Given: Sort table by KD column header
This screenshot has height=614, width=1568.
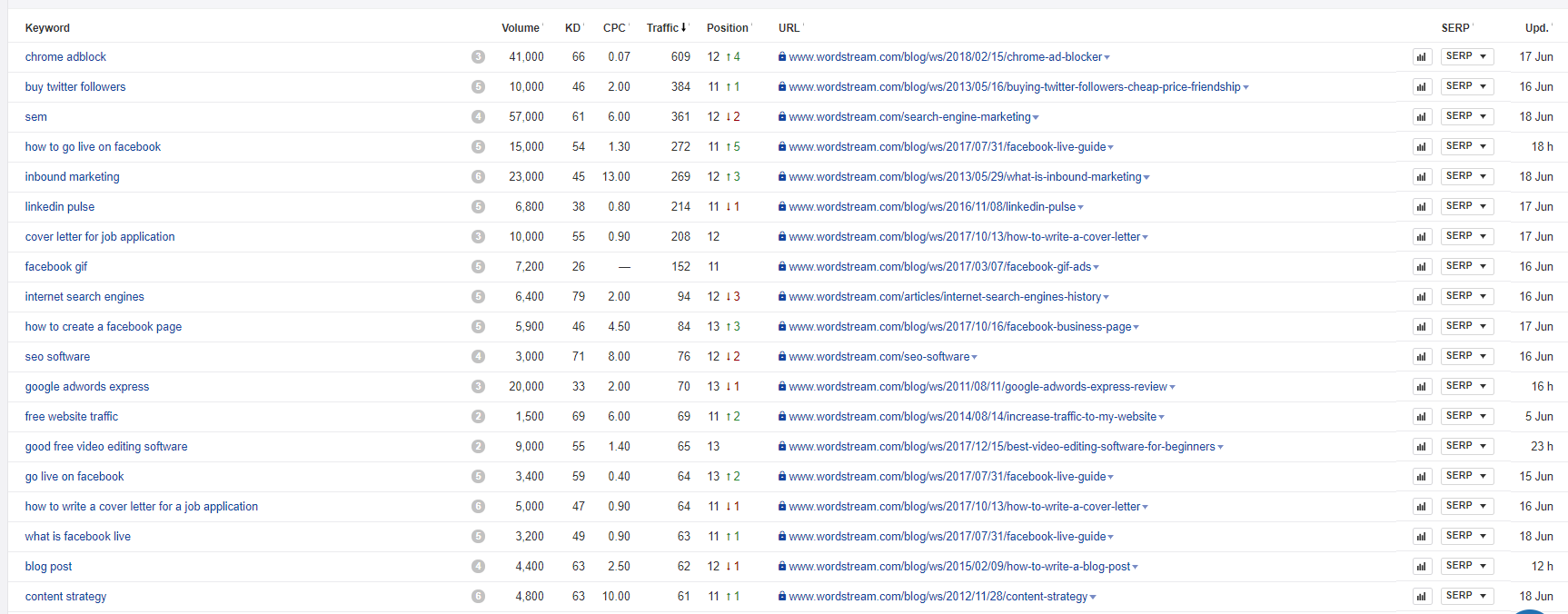Looking at the screenshot, I should [x=574, y=28].
